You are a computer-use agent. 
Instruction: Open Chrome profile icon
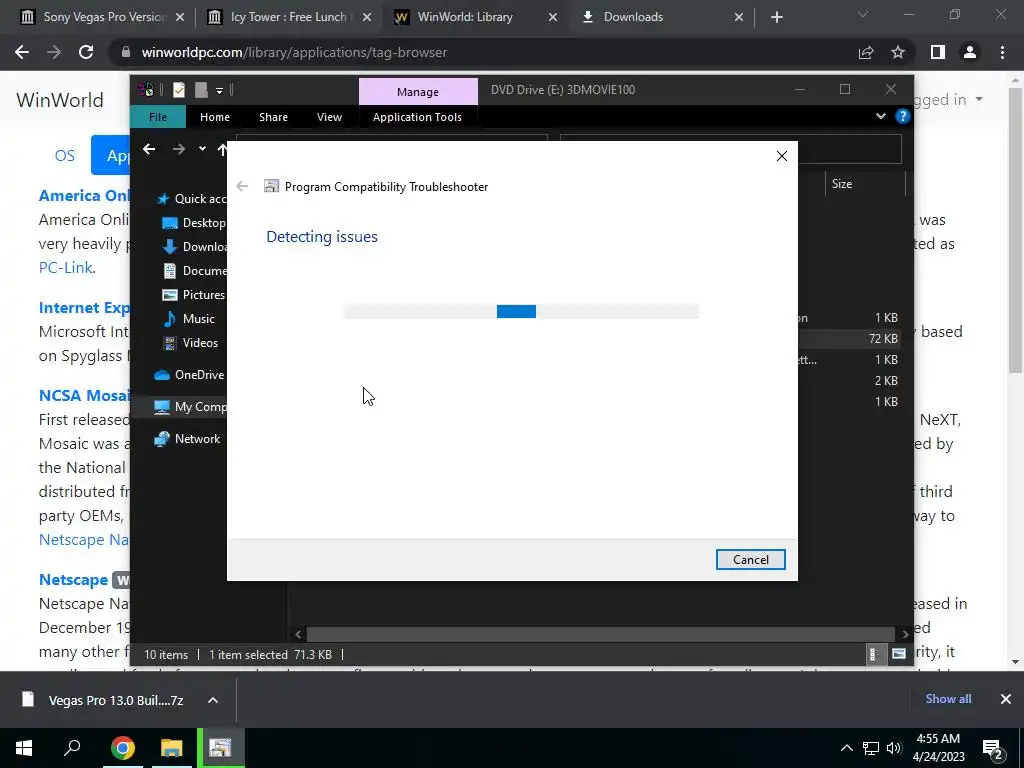click(x=970, y=52)
